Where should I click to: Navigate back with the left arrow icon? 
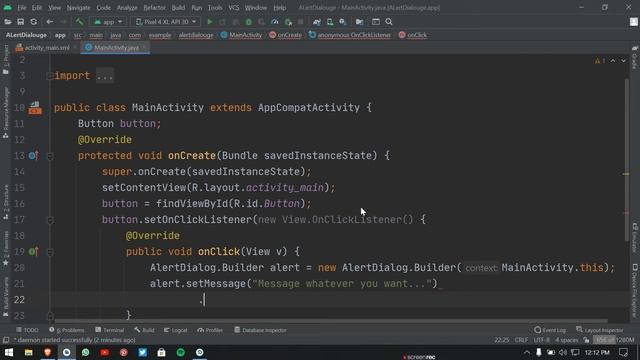point(50,22)
